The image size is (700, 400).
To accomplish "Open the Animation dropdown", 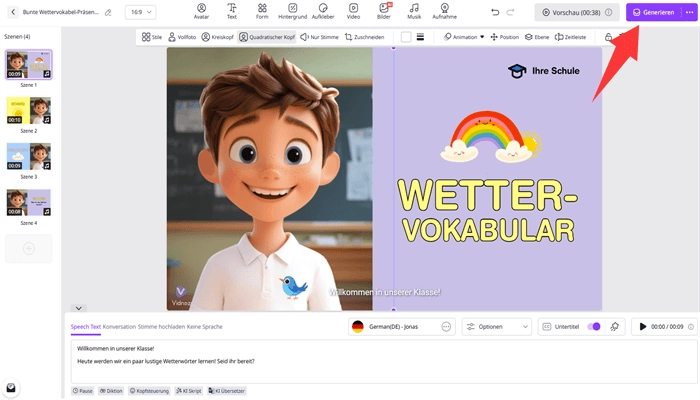I will [x=464, y=37].
